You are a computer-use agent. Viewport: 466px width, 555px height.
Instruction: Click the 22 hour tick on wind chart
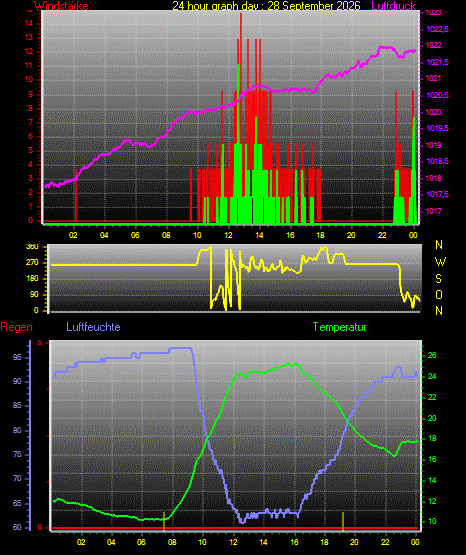pos(382,235)
